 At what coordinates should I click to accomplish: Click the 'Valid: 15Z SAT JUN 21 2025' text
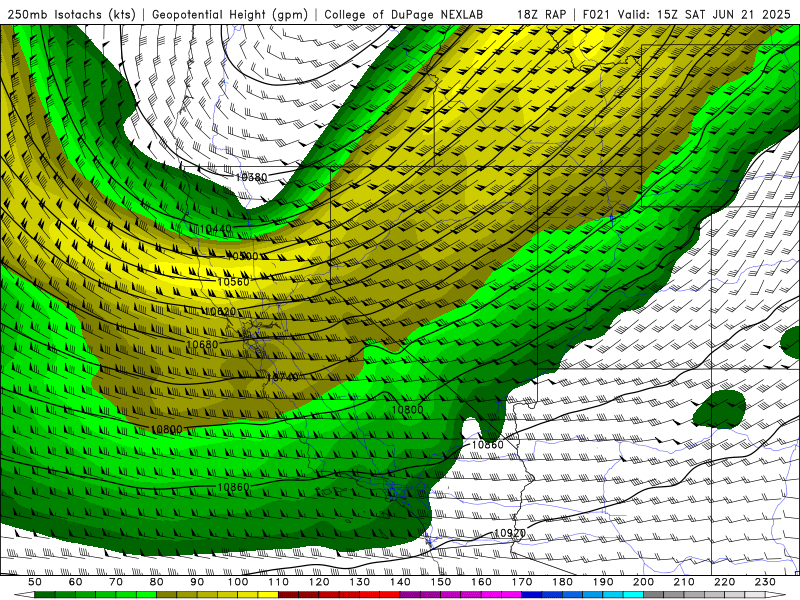tap(704, 14)
